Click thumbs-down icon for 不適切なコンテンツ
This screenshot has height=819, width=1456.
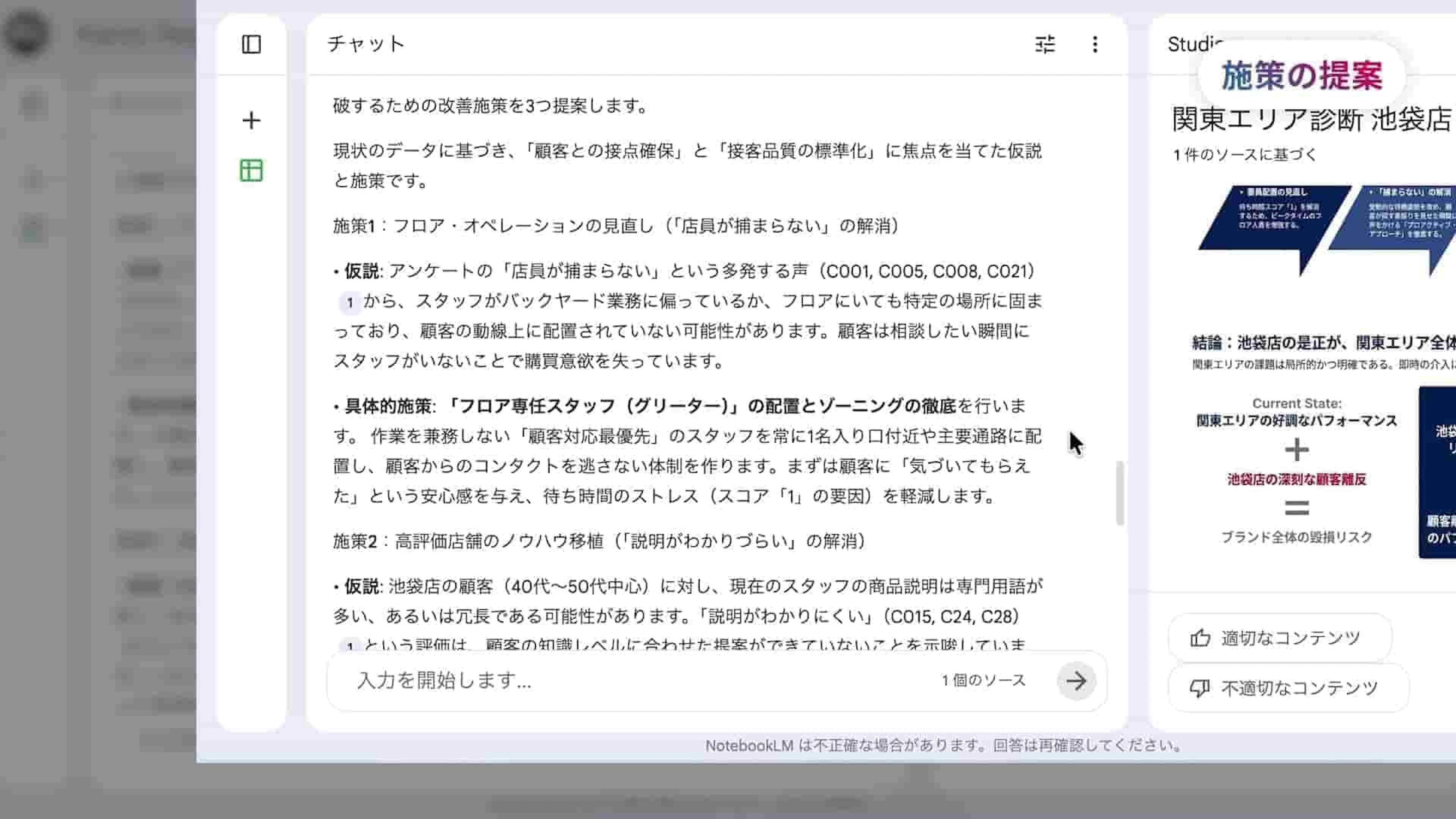(x=1200, y=688)
